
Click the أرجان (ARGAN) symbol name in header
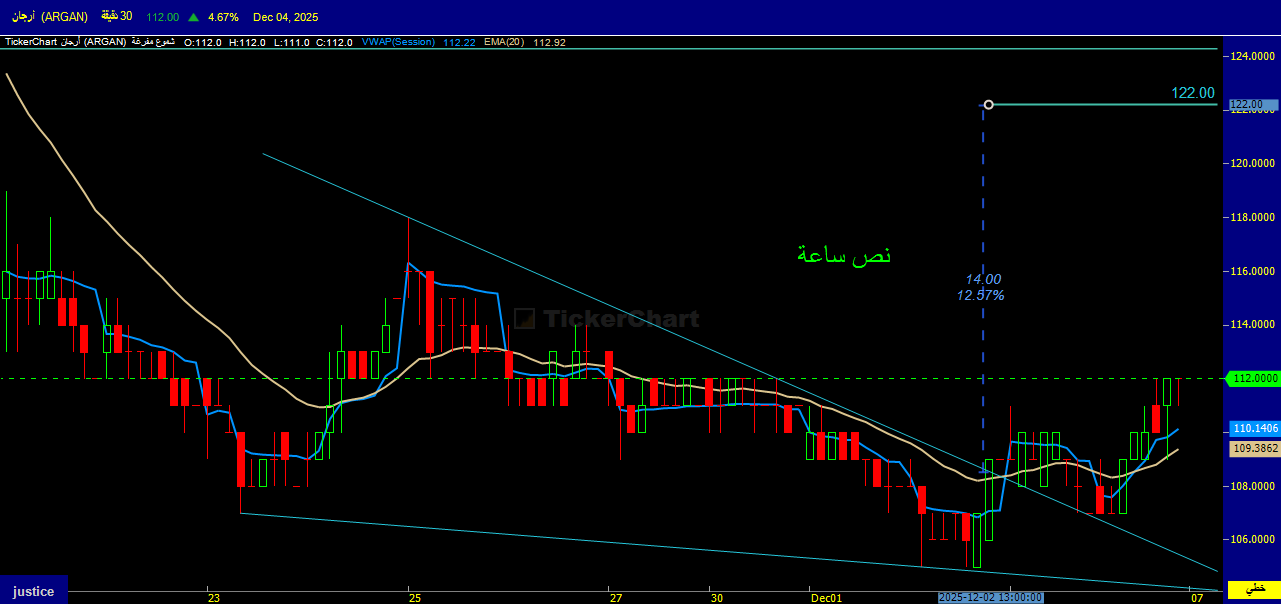pyautogui.click(x=50, y=17)
